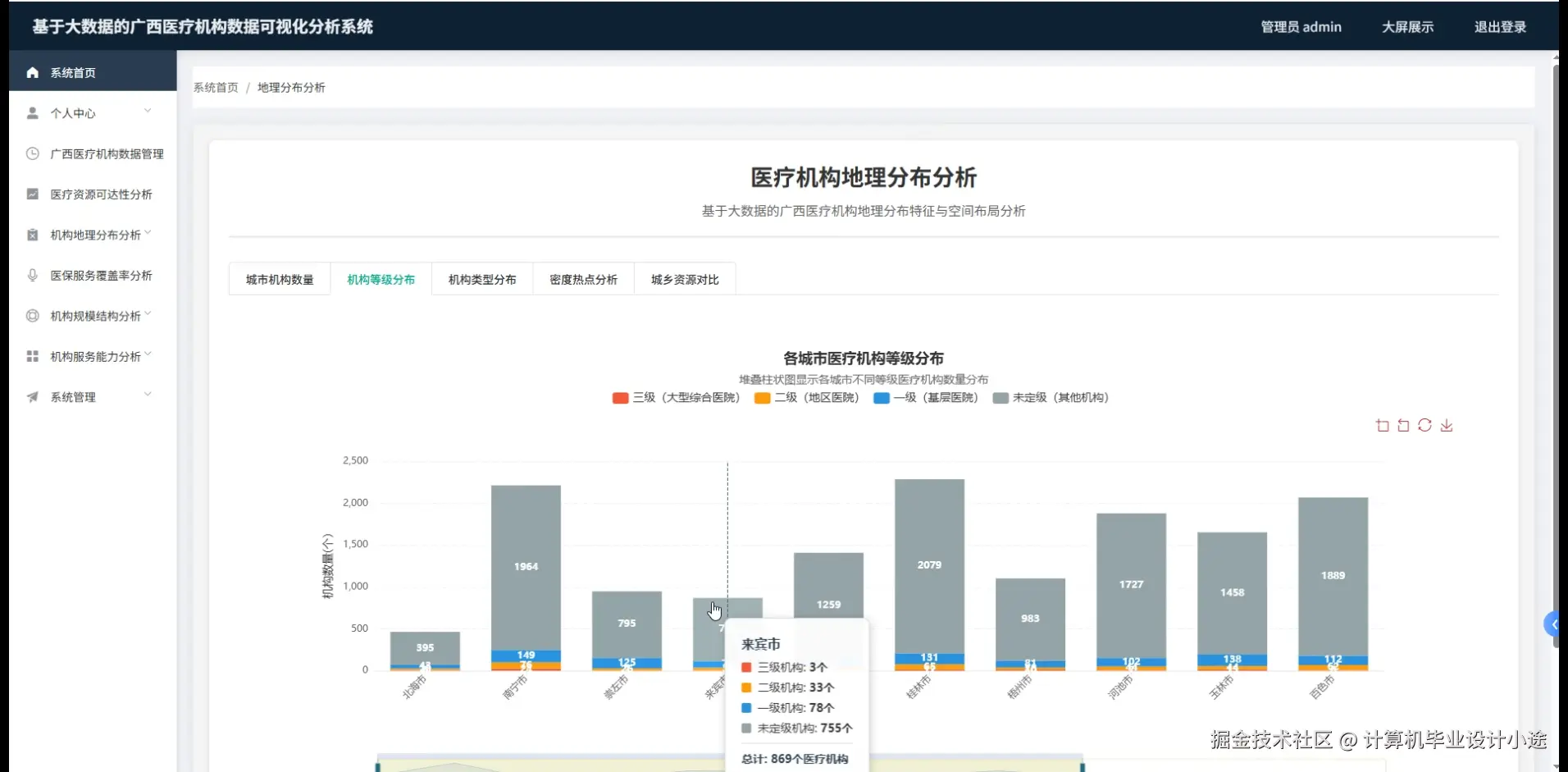Click the 2,500 y-axis label
The image size is (1568, 772).
(355, 460)
